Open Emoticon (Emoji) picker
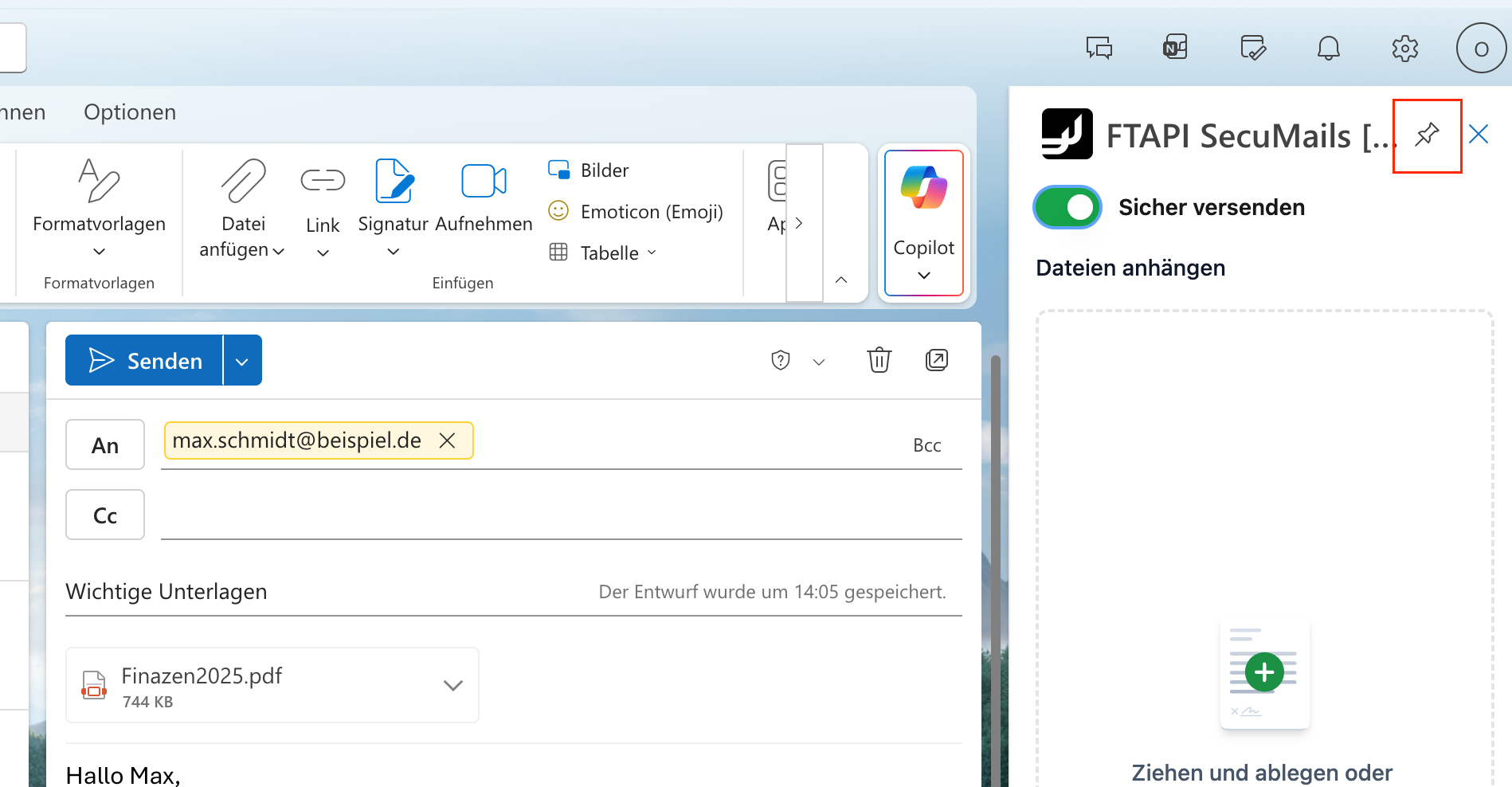 click(x=636, y=211)
